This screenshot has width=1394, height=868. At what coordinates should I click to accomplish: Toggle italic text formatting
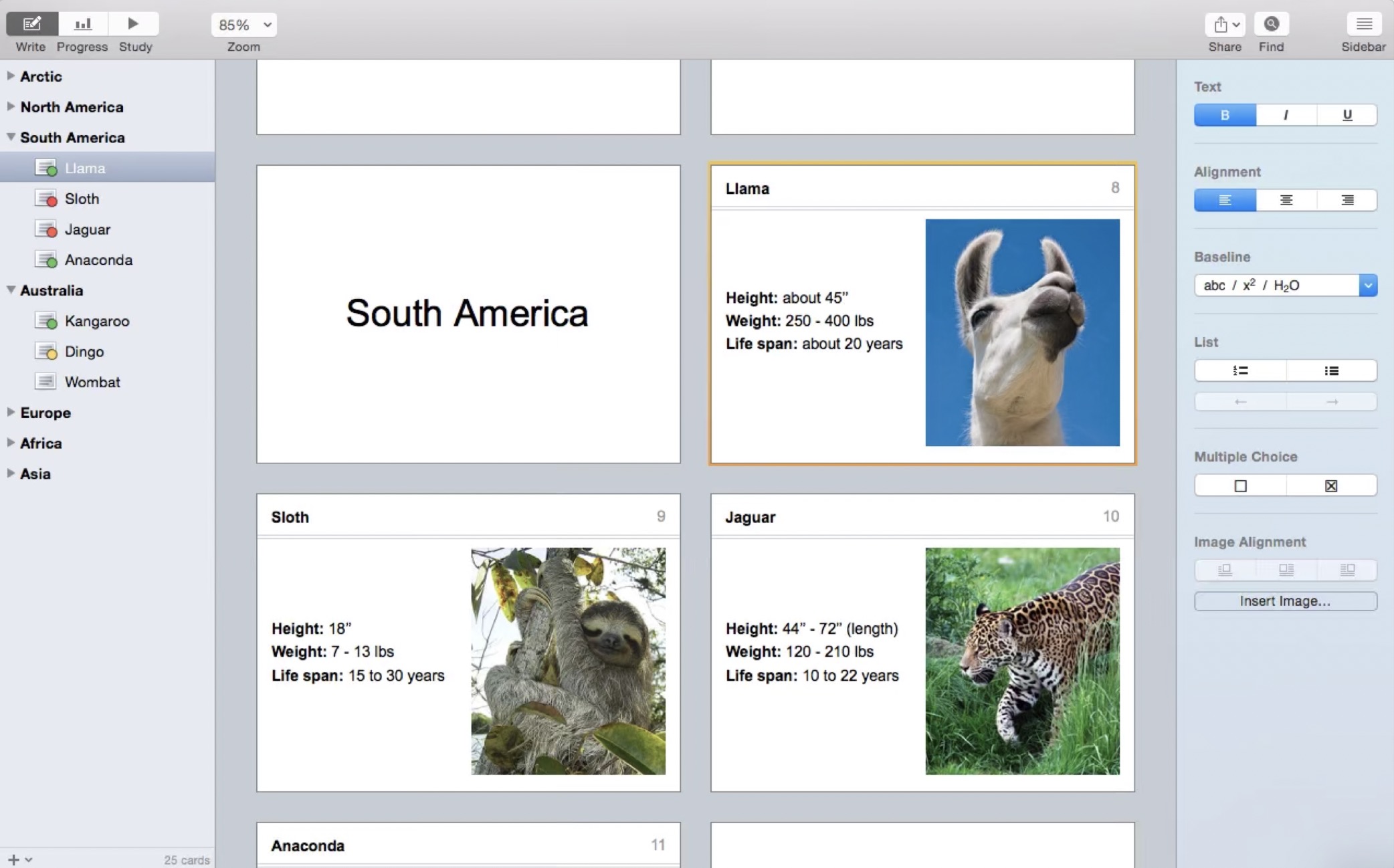coord(1286,115)
